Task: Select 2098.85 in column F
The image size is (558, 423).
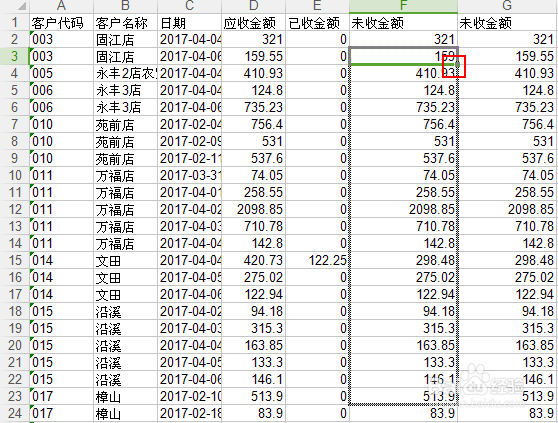Action: tap(403, 209)
